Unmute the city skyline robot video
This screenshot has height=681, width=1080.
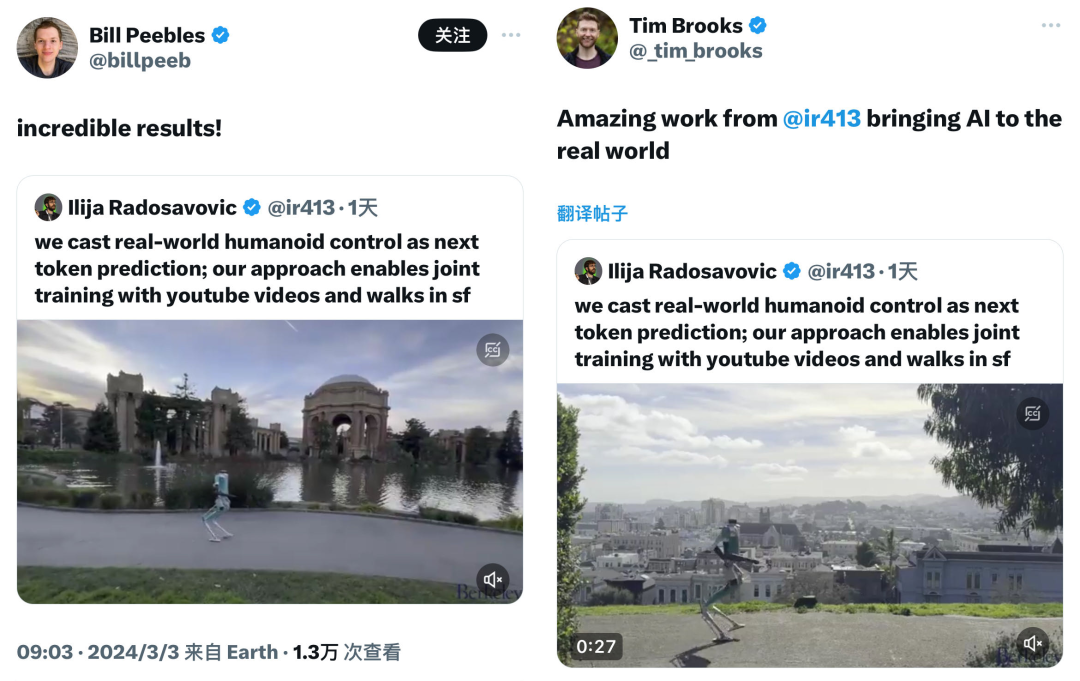1032,643
